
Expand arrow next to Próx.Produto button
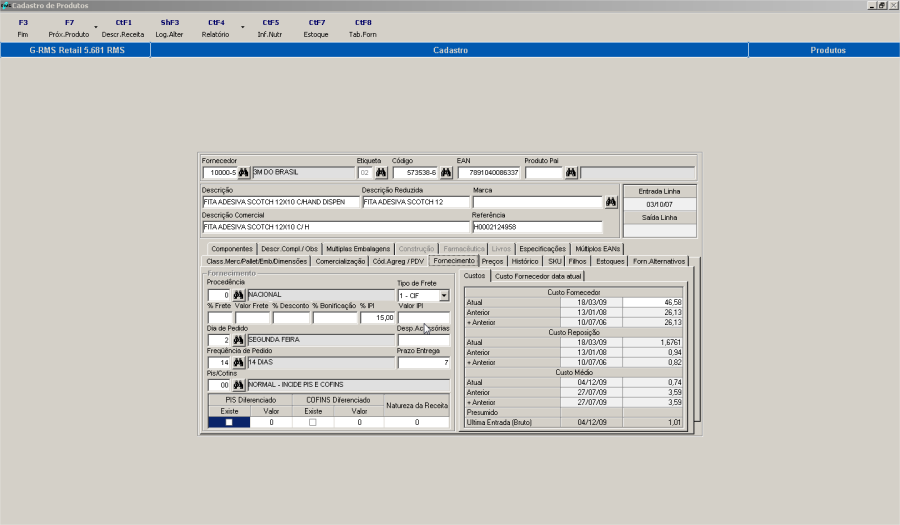[x=96, y=27]
